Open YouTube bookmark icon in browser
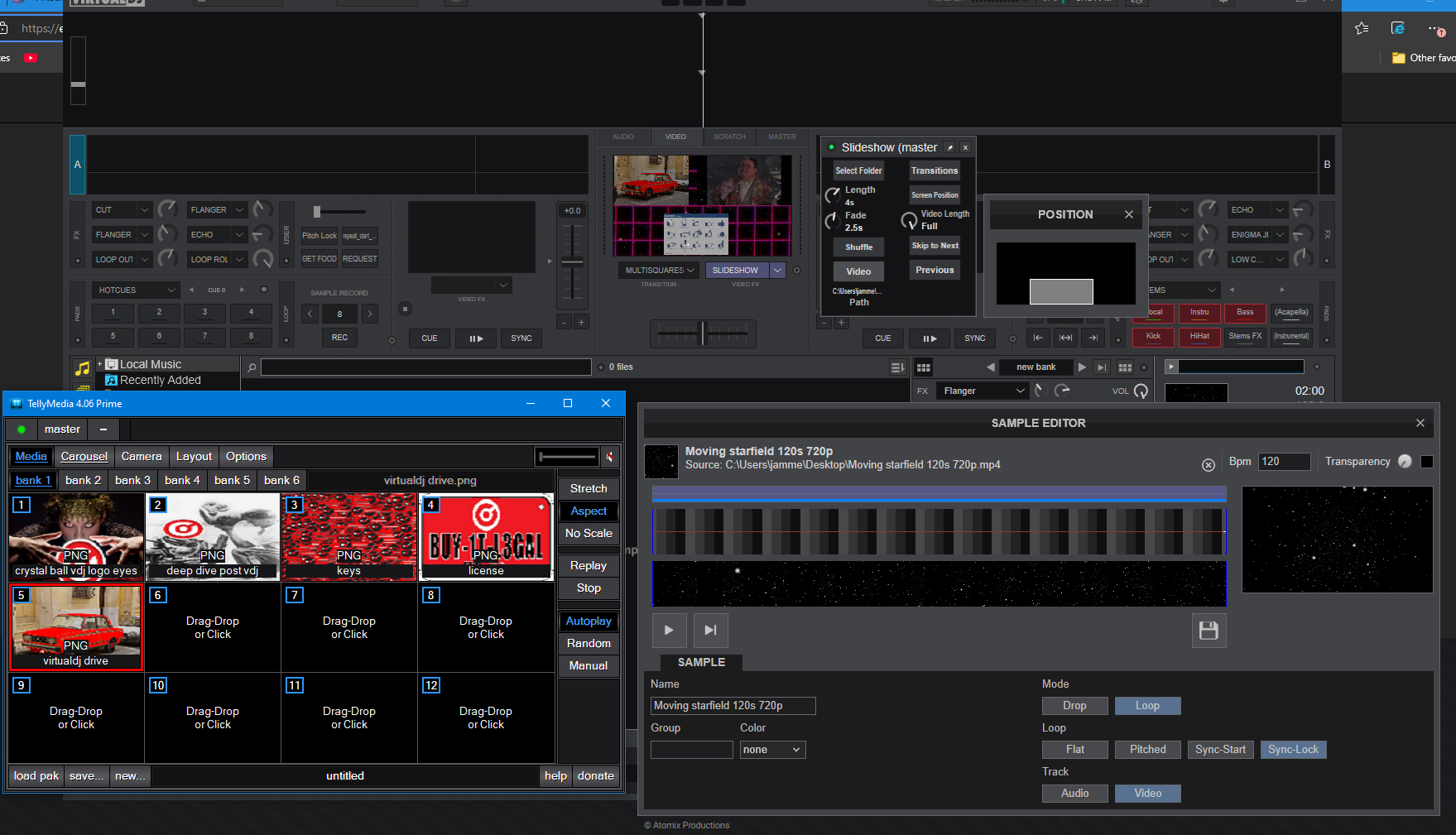Image resolution: width=1456 pixels, height=835 pixels. click(x=31, y=58)
